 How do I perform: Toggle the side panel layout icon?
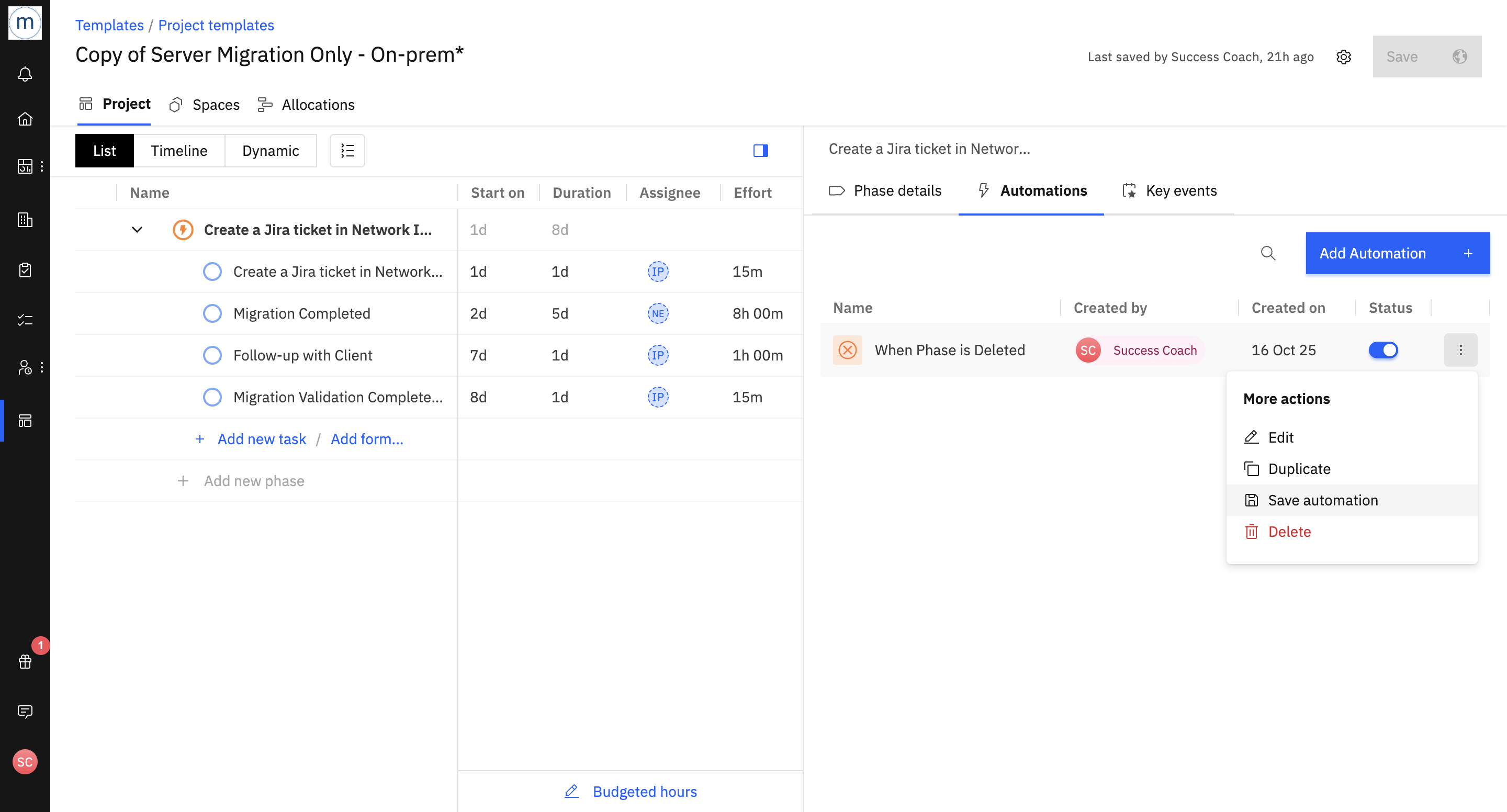760,151
